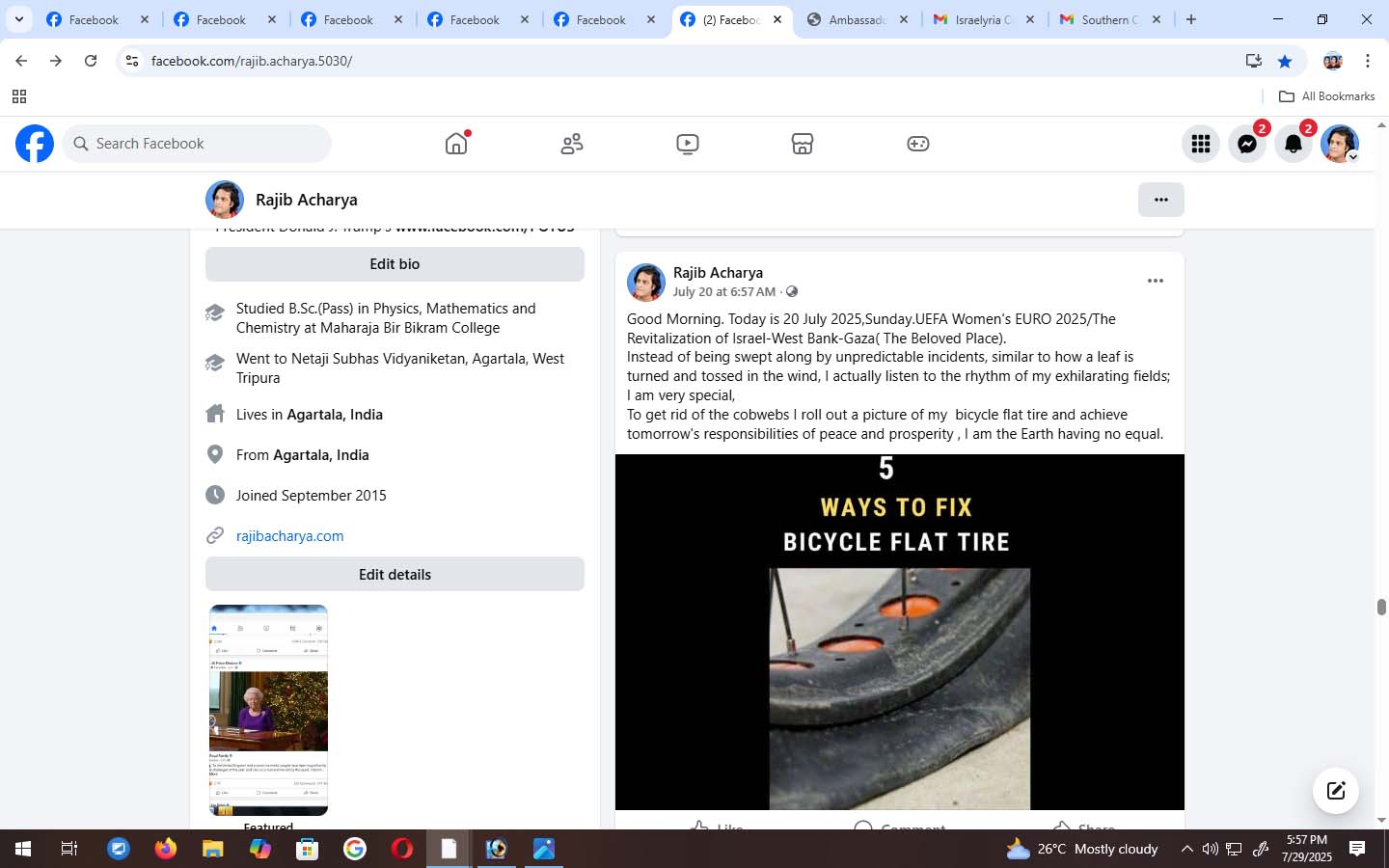Viewport: 1389px width, 868px height.
Task: Open the bicycle flat tire post image
Action: (900, 632)
